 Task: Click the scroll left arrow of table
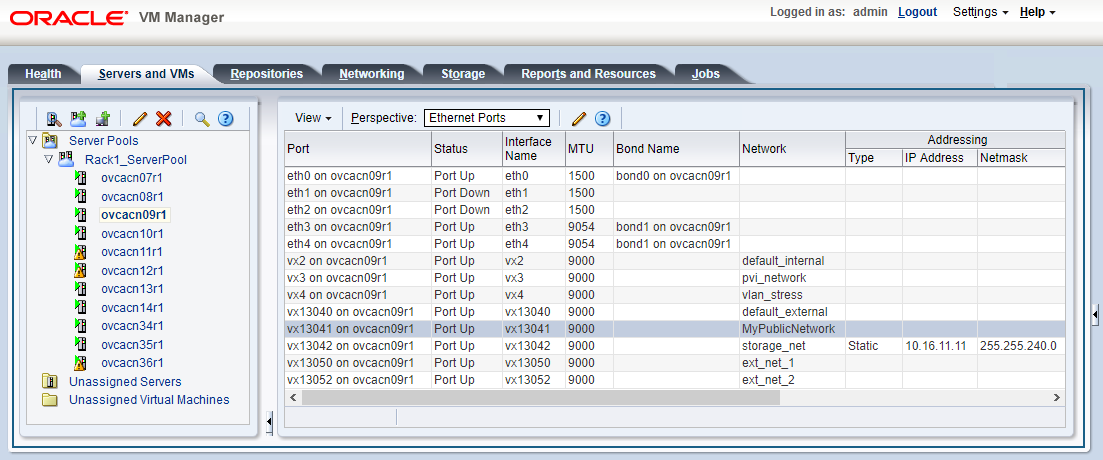click(x=293, y=397)
